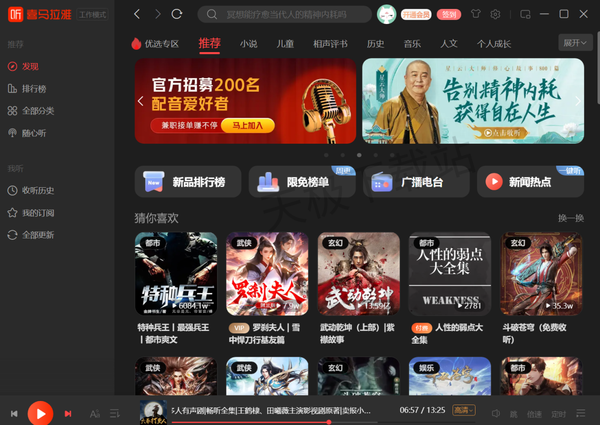Click the refresh icon in top bar
The image size is (600, 425).
pos(177,14)
